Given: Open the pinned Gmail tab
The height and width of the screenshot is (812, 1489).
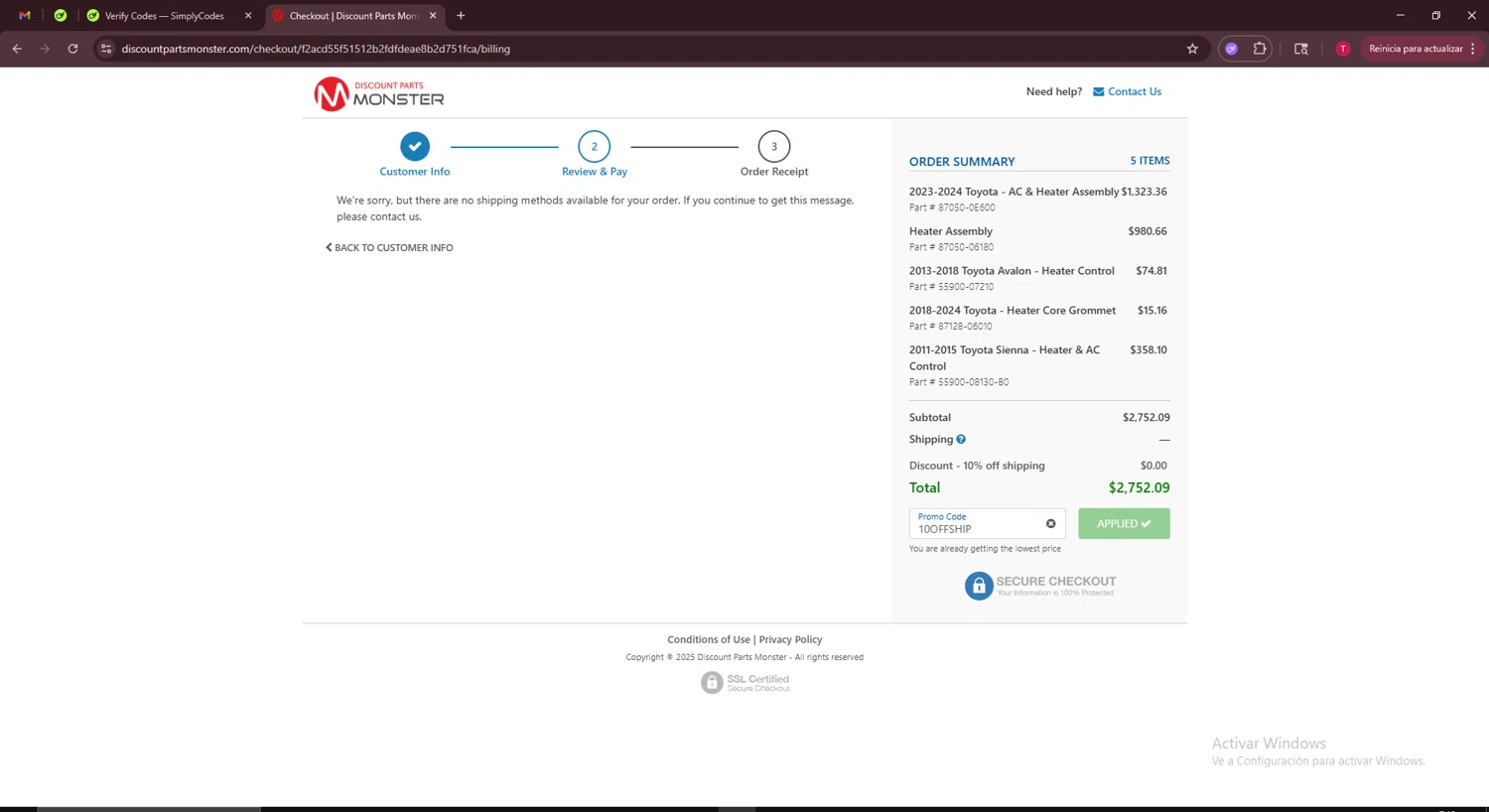Looking at the screenshot, I should pos(25,16).
